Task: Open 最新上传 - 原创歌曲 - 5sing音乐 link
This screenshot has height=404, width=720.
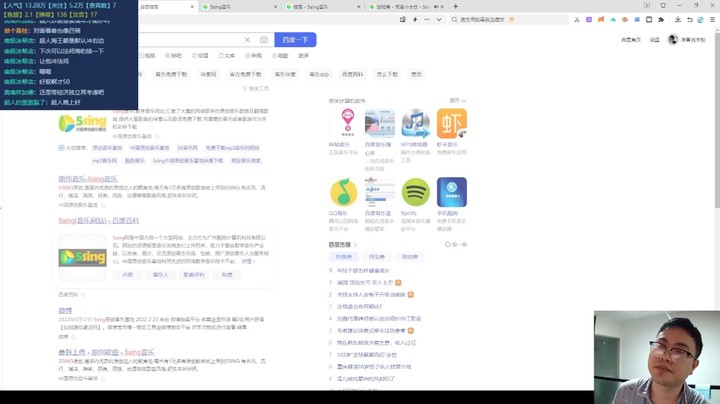Action: click(106, 352)
